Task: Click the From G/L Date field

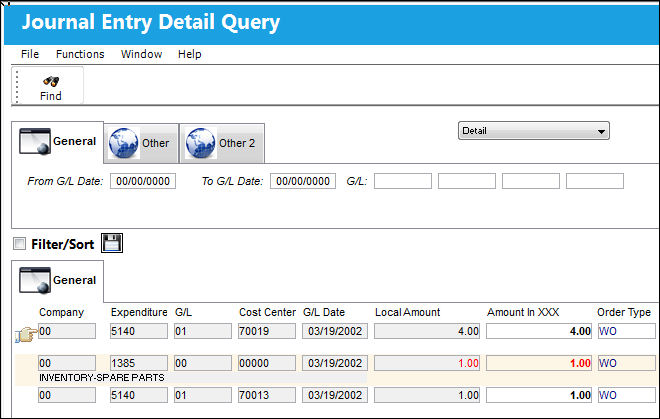Action: click(143, 181)
